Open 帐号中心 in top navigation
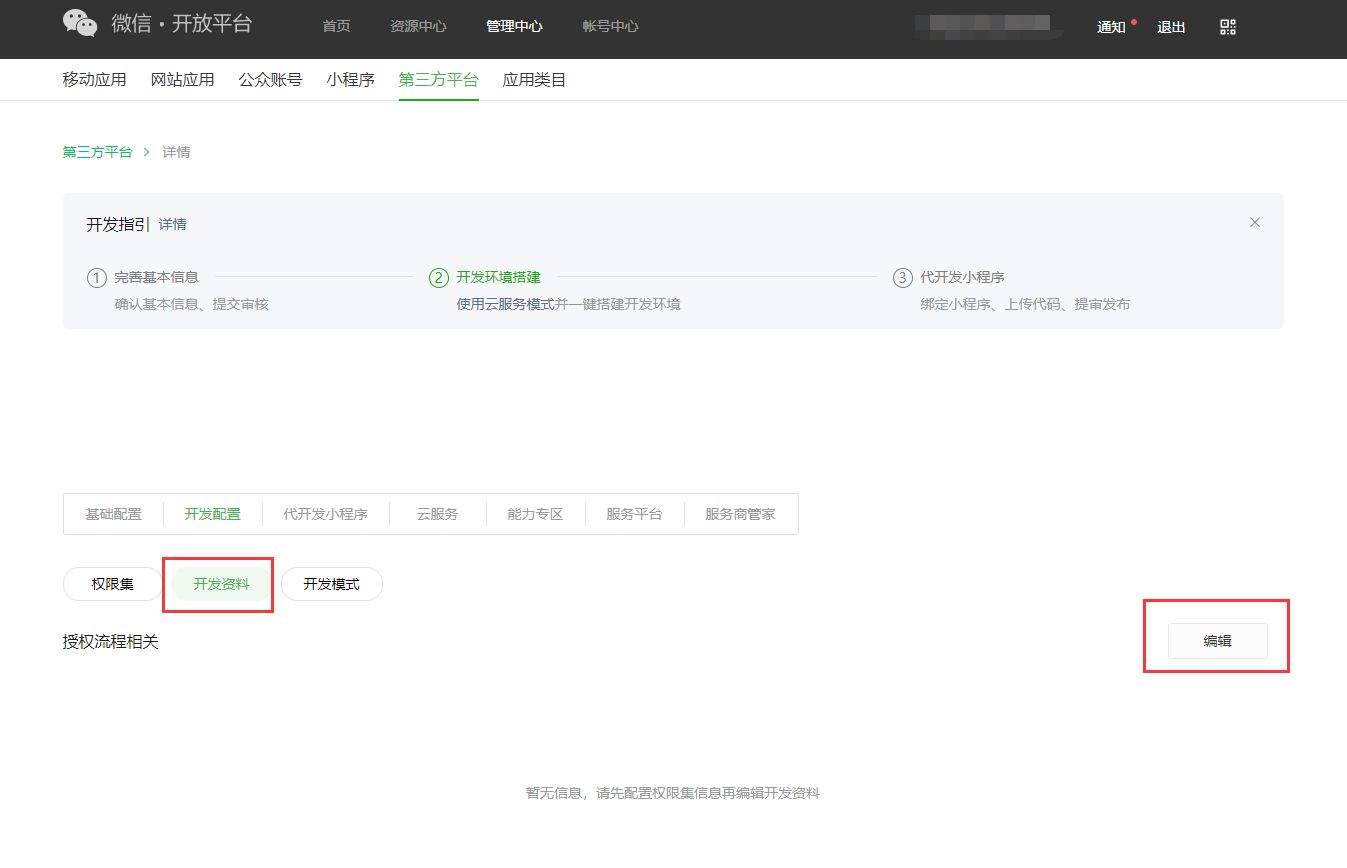This screenshot has width=1347, height=868. click(x=610, y=26)
